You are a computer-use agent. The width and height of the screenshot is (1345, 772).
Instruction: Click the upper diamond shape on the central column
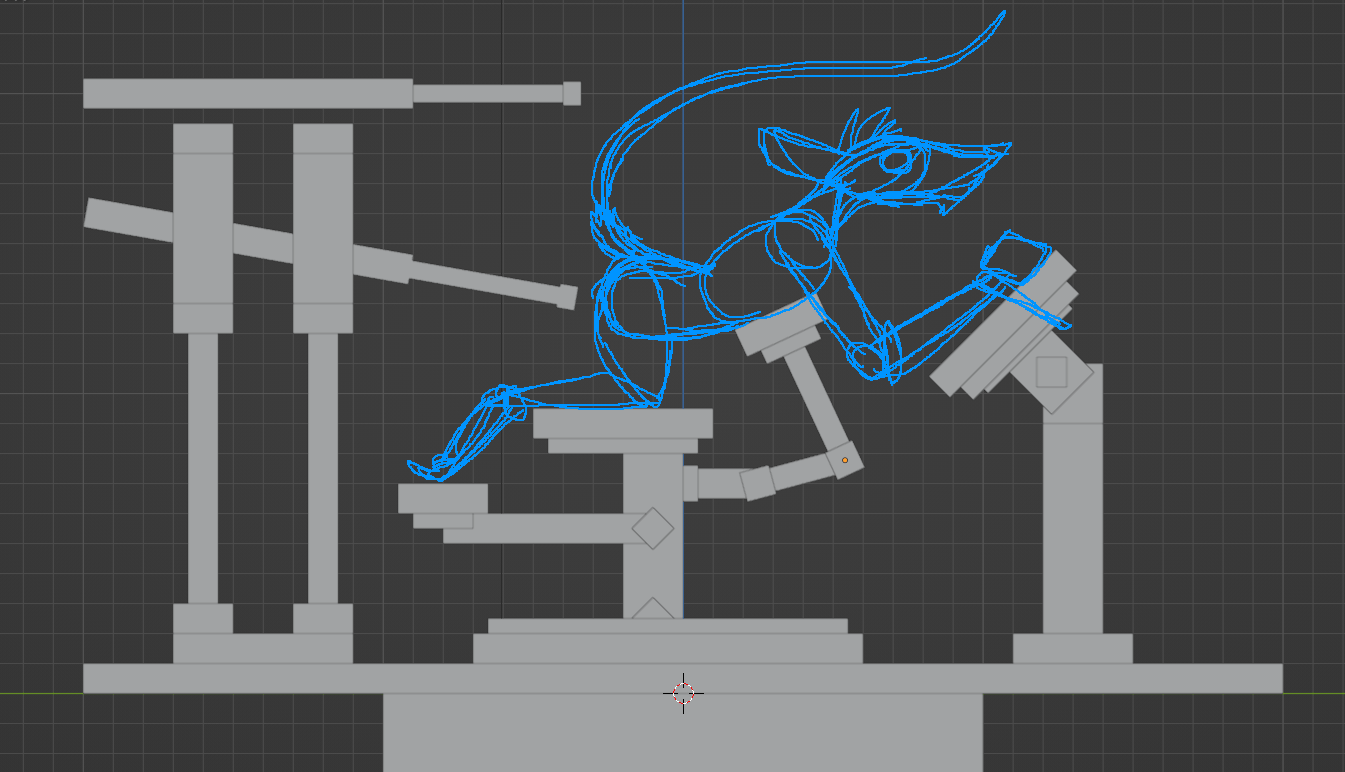[x=653, y=527]
